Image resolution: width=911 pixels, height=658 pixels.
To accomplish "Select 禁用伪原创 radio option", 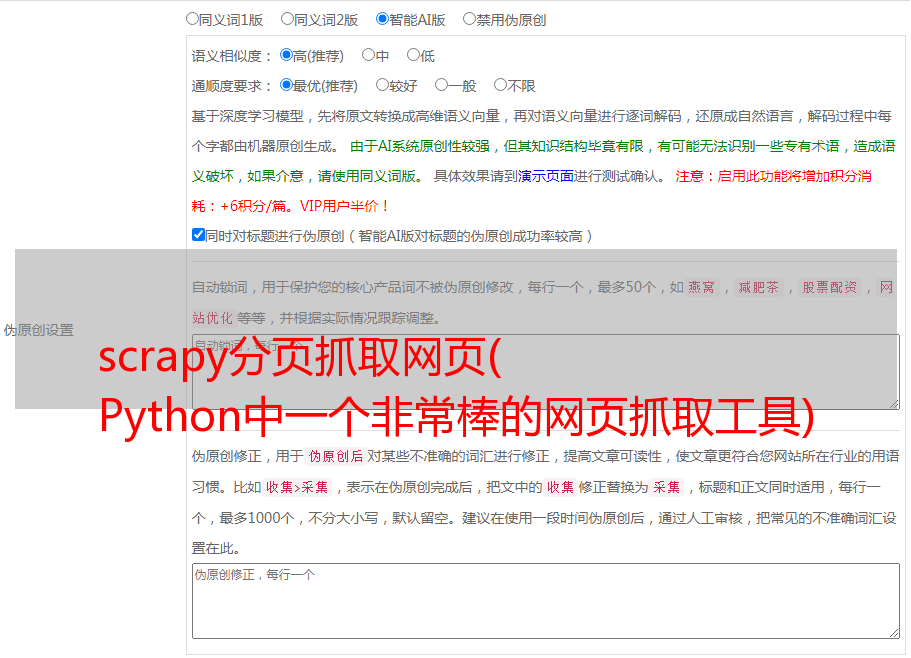I will [x=469, y=19].
